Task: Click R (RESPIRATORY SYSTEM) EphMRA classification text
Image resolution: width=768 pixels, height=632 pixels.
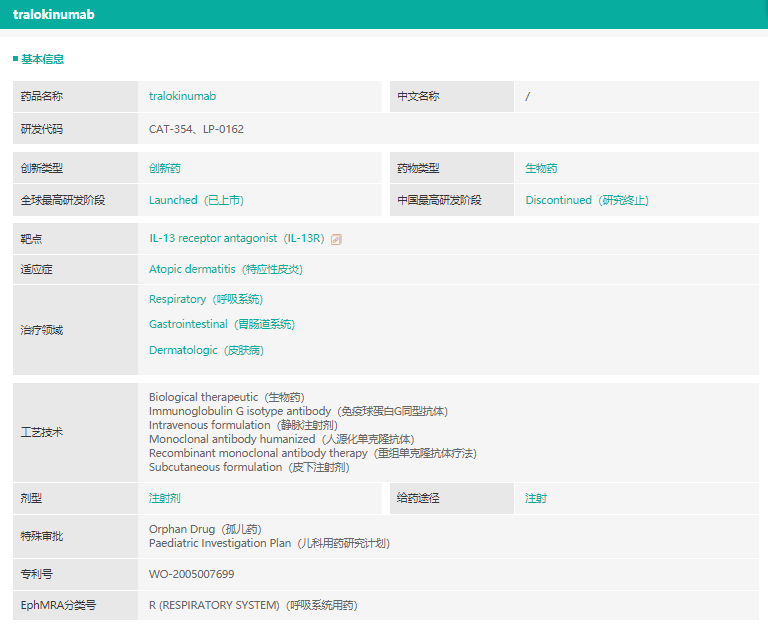Action: [253, 605]
